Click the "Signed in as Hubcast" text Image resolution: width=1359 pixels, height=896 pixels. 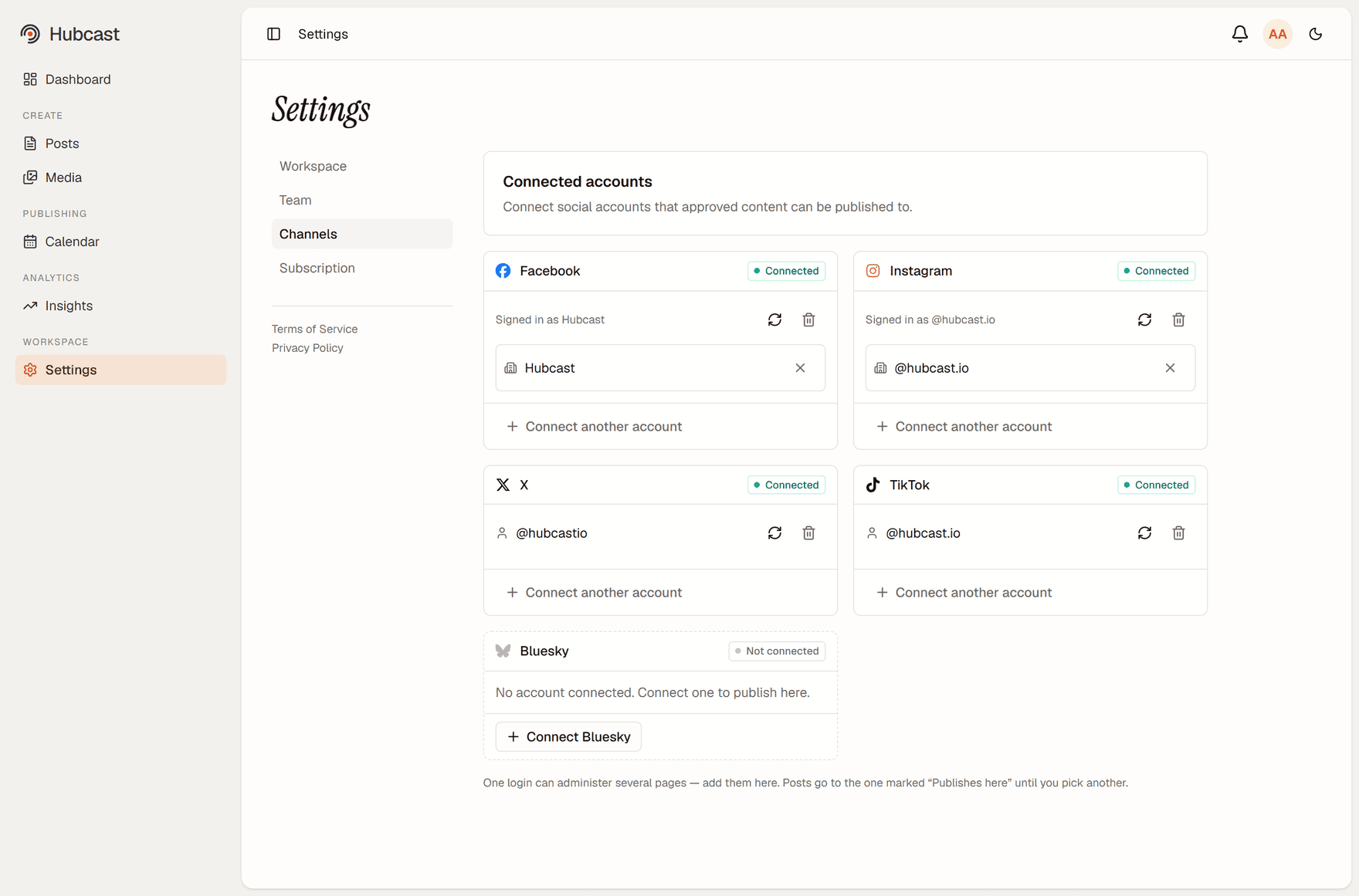pos(550,320)
